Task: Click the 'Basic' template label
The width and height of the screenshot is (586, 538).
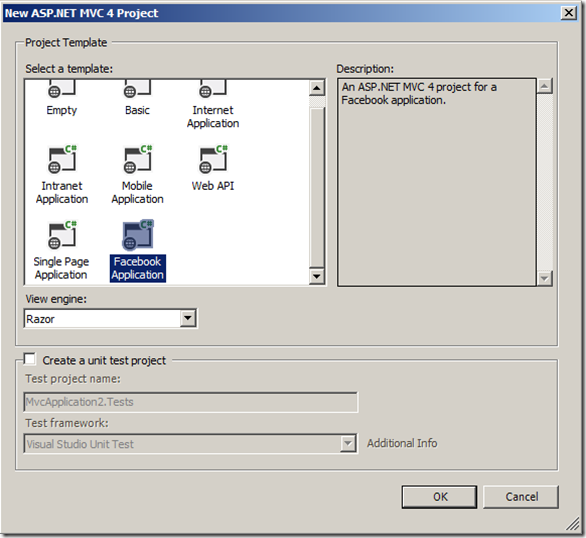Action: click(x=137, y=110)
